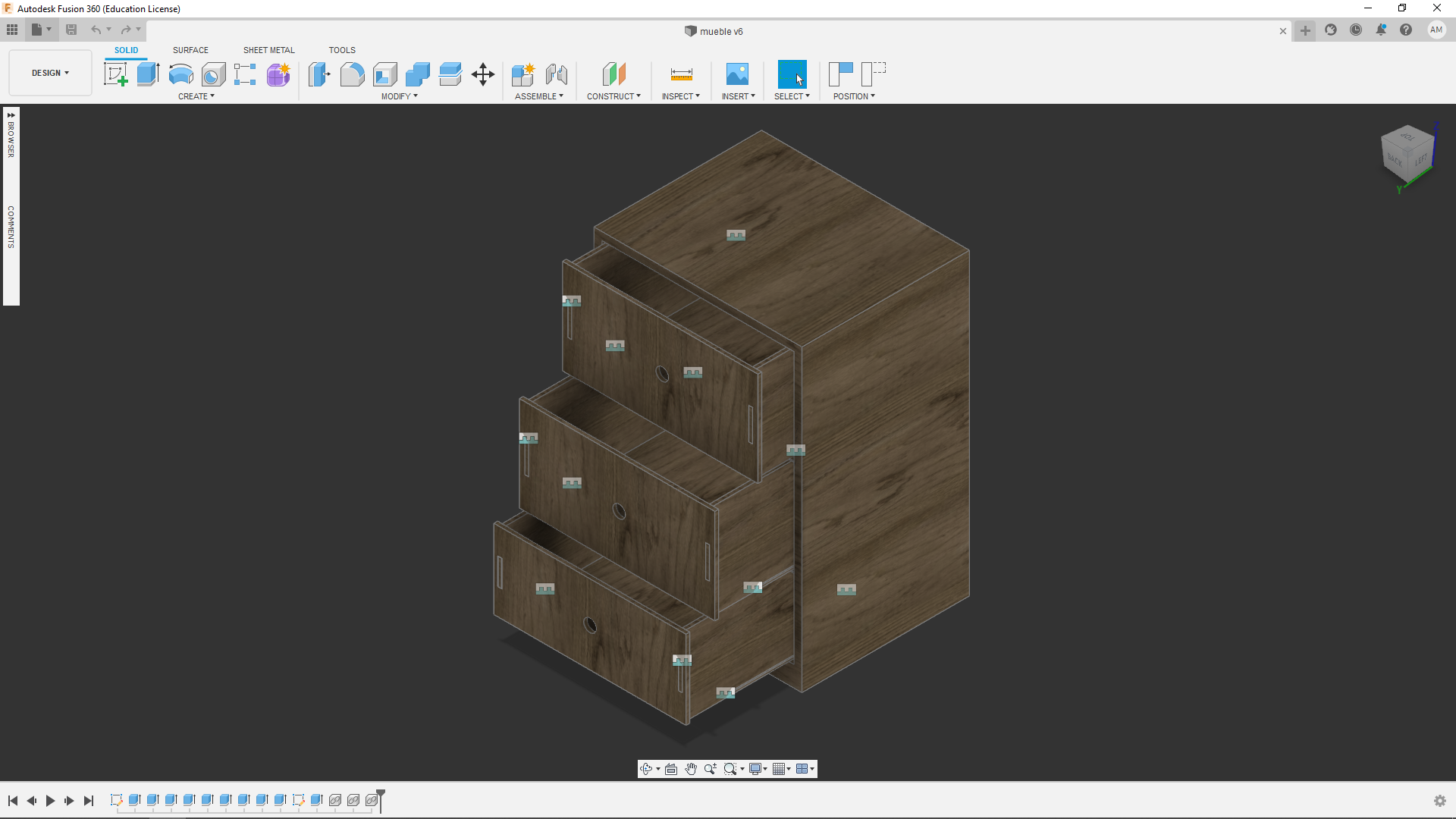Click the Look At icon
The image size is (1456, 819).
pyautogui.click(x=671, y=769)
